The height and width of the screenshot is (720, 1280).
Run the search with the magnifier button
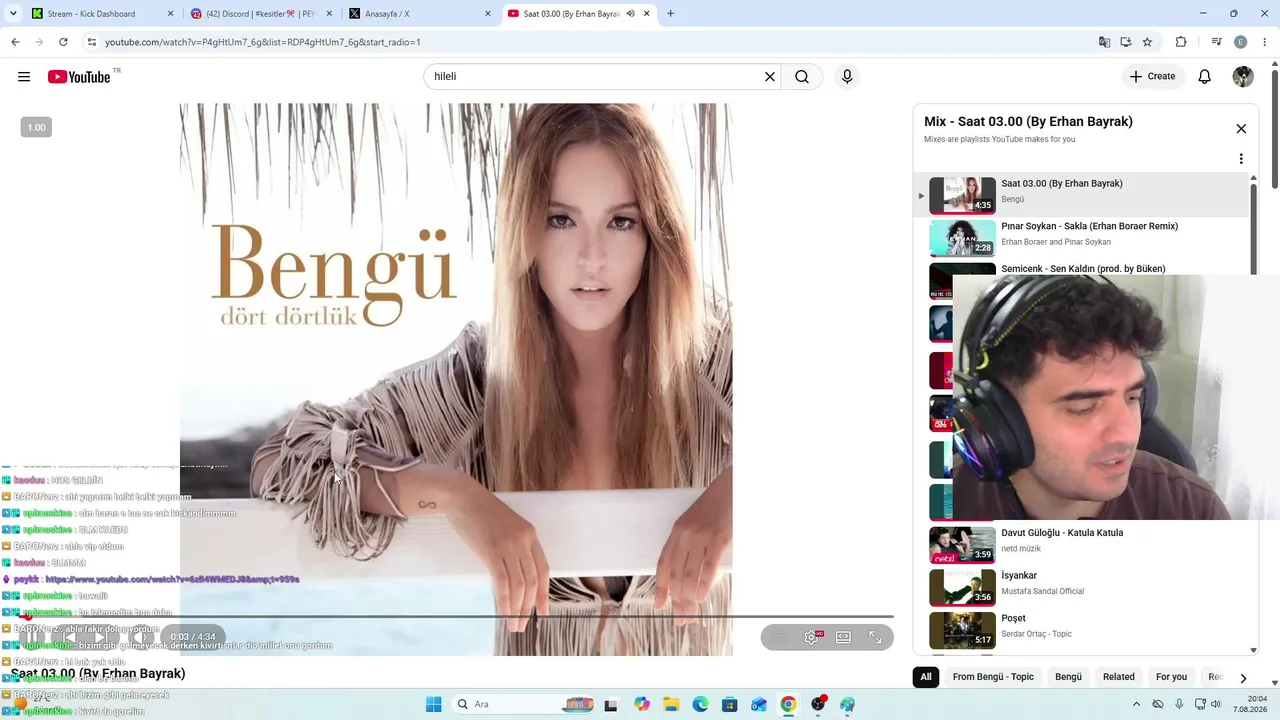[x=802, y=77]
